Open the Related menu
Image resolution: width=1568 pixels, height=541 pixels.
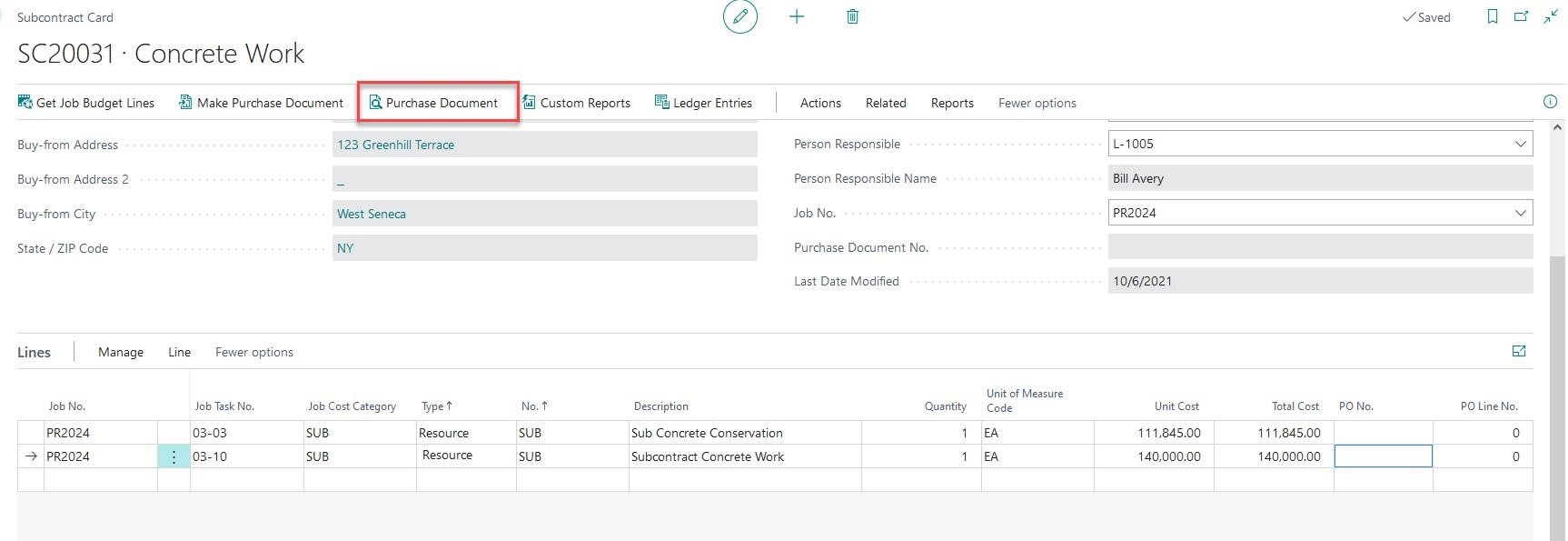885,103
